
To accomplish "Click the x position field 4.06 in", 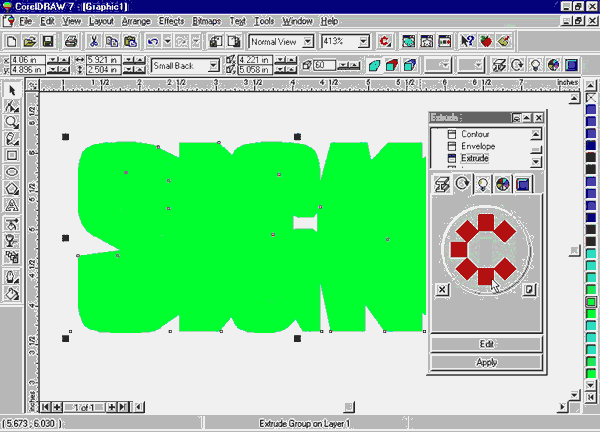I will [28, 60].
